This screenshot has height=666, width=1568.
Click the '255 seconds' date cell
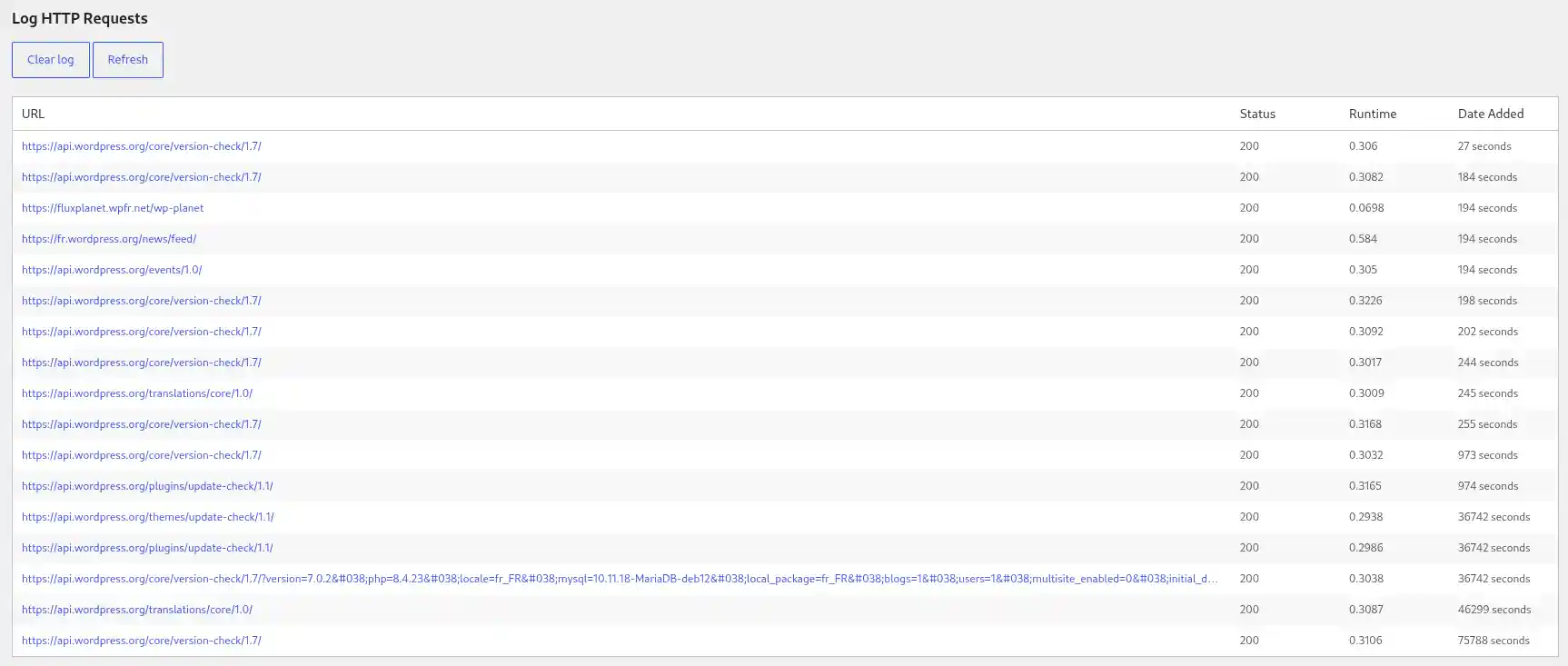tap(1487, 424)
